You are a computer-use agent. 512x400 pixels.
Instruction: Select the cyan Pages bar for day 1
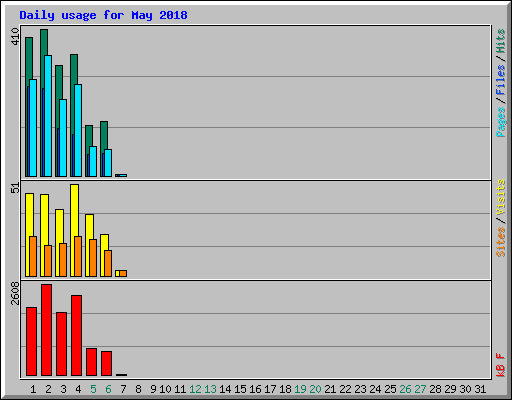[x=33, y=128]
